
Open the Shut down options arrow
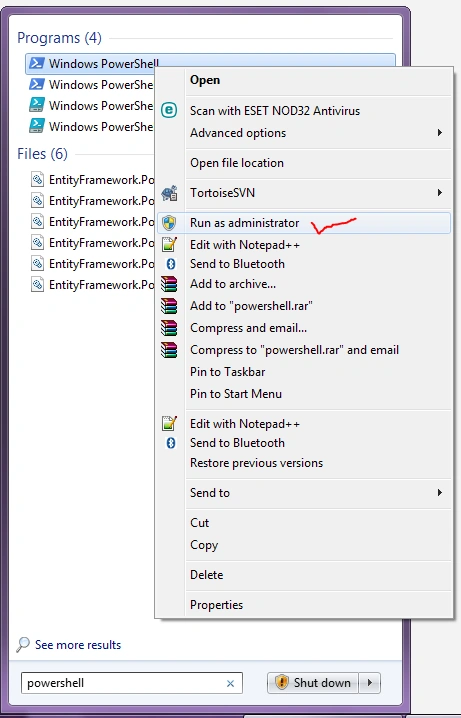point(370,683)
